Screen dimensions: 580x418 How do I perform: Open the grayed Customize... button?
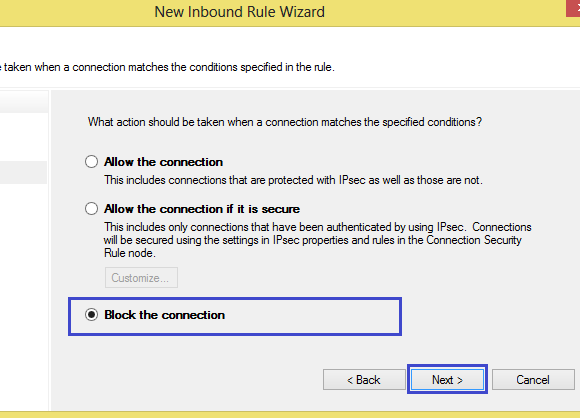click(x=141, y=278)
